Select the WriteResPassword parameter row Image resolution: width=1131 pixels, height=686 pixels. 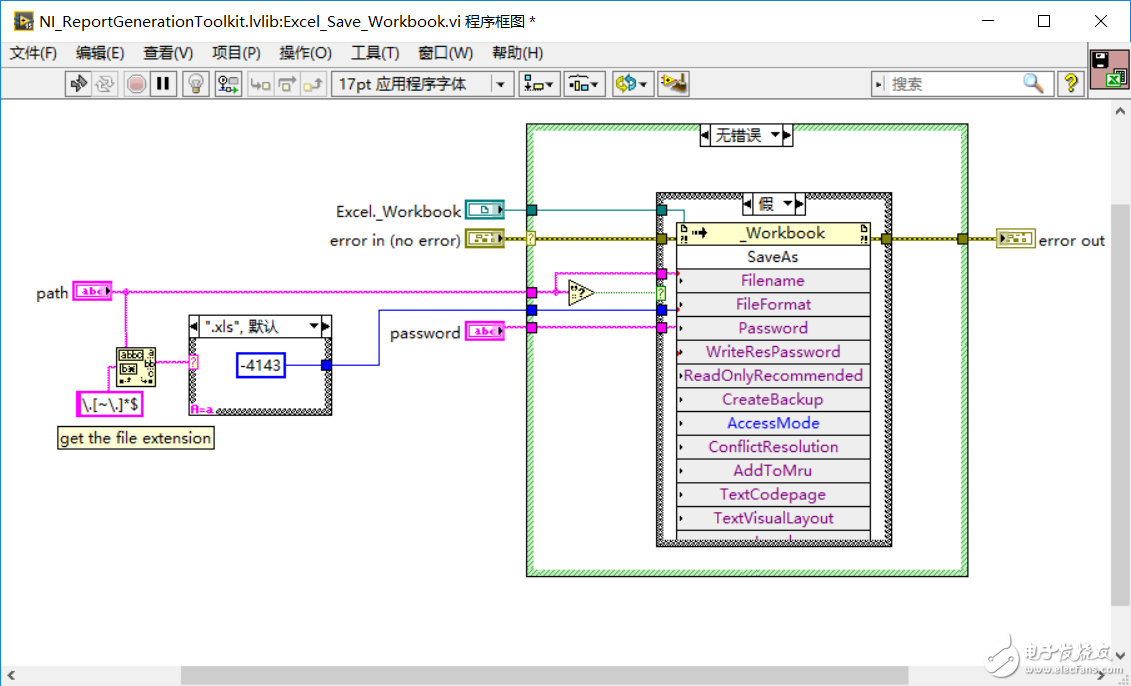(773, 352)
